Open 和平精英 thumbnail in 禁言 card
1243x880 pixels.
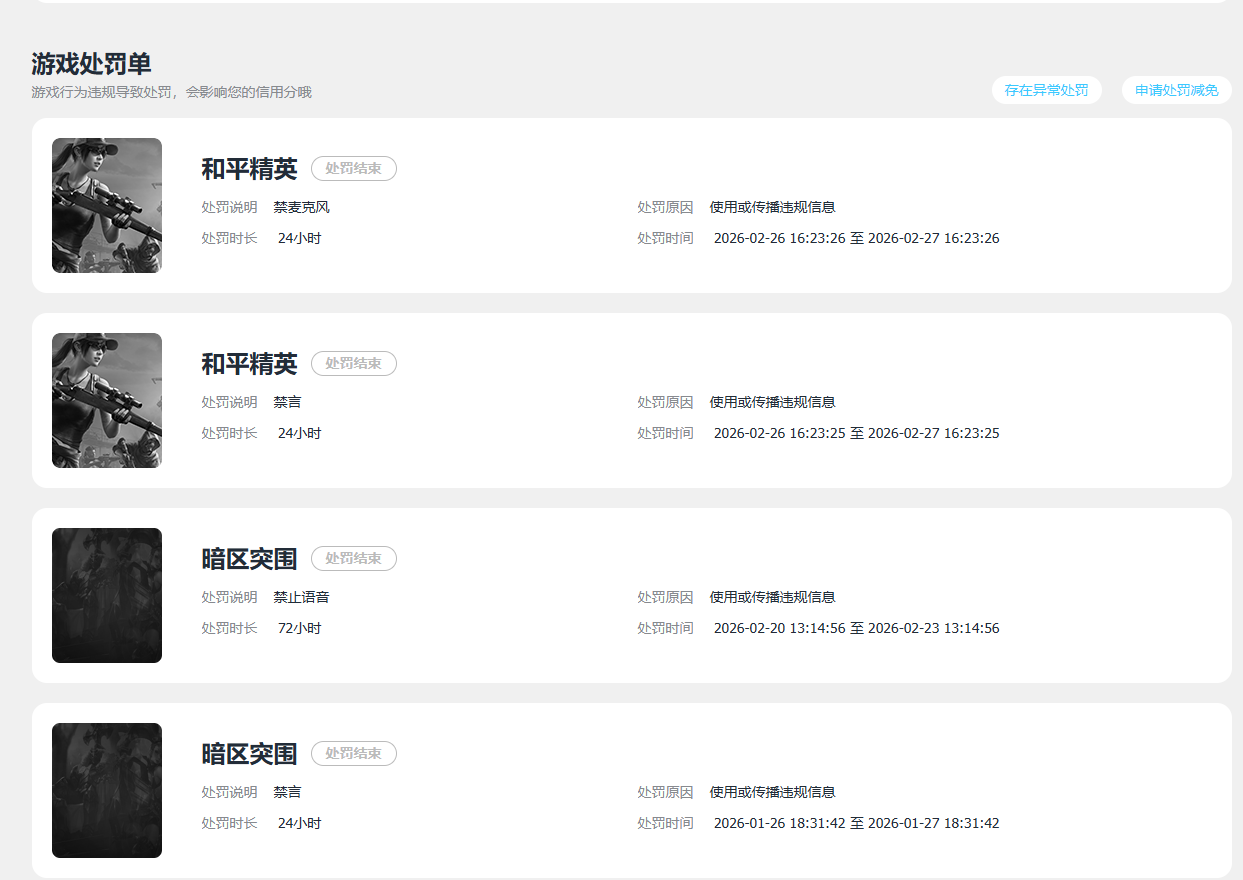coord(107,400)
